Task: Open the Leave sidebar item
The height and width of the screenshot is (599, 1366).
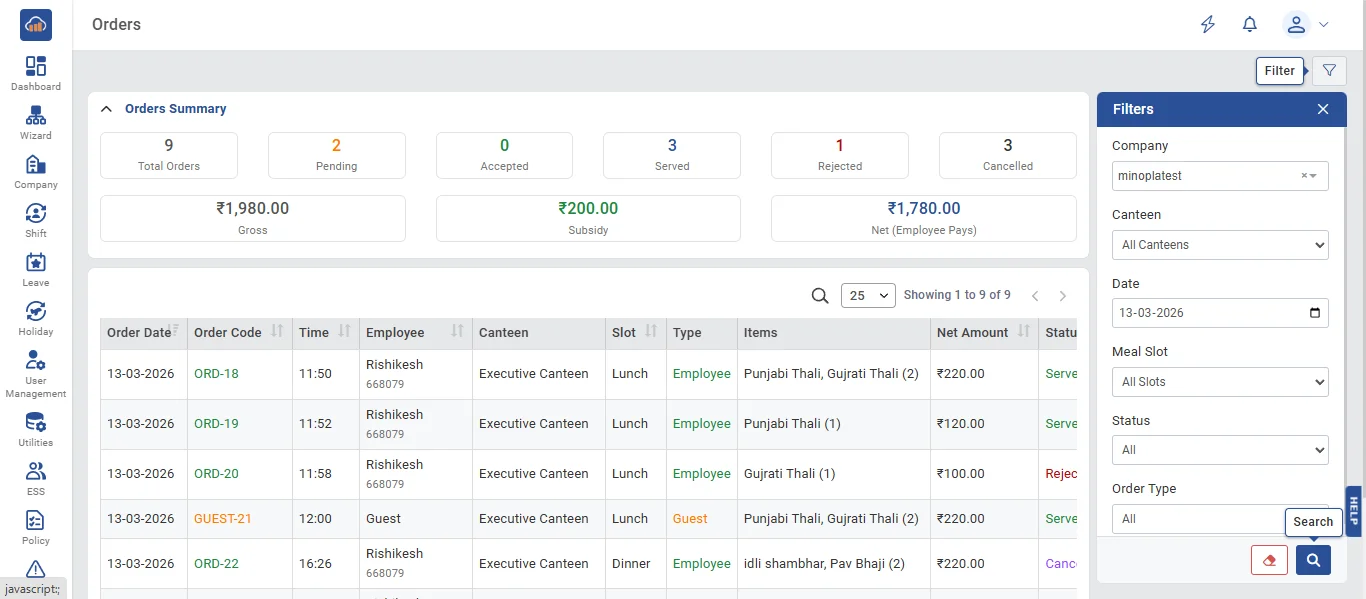Action: click(x=36, y=270)
